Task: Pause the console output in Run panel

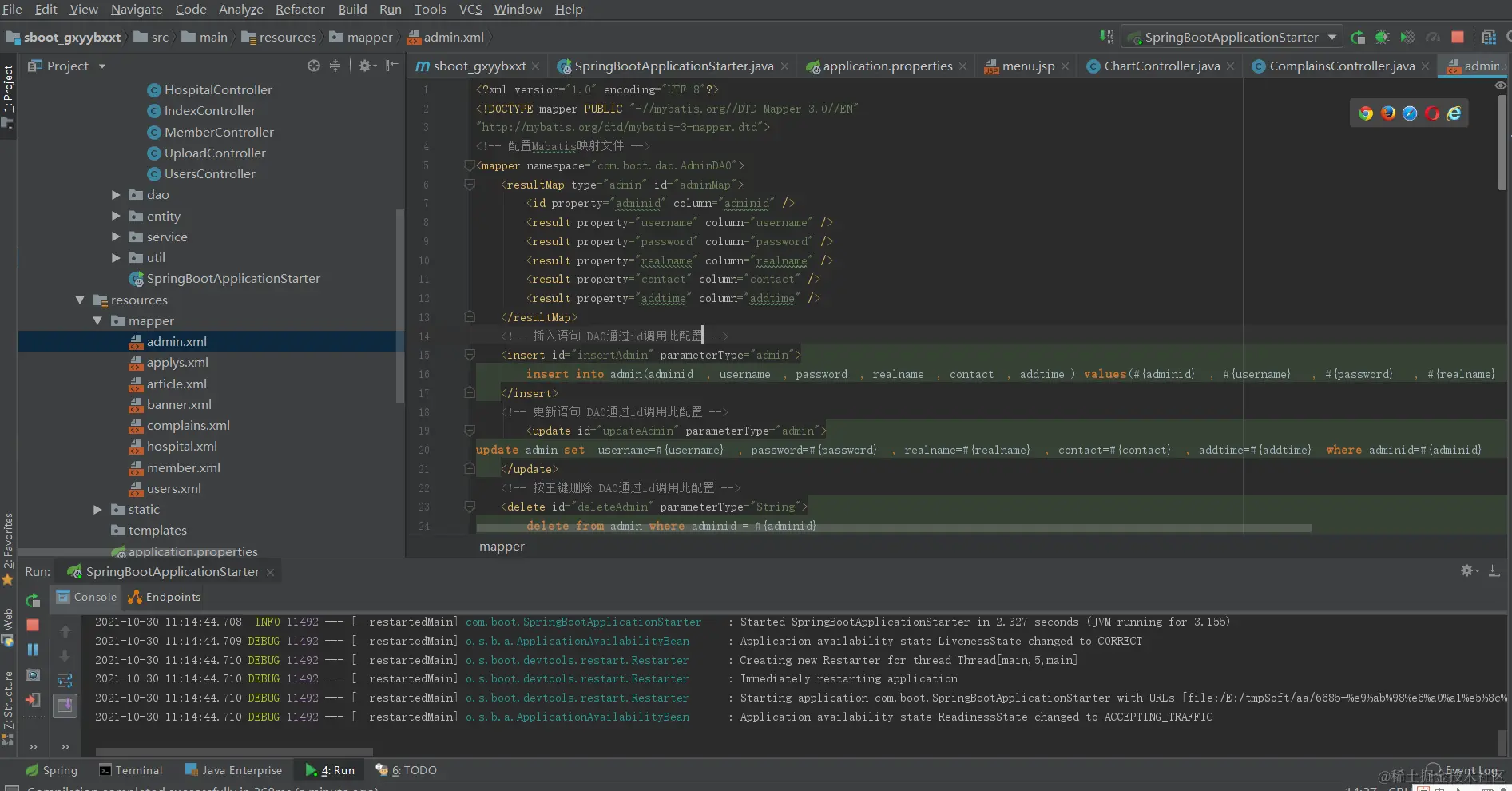Action: click(33, 650)
